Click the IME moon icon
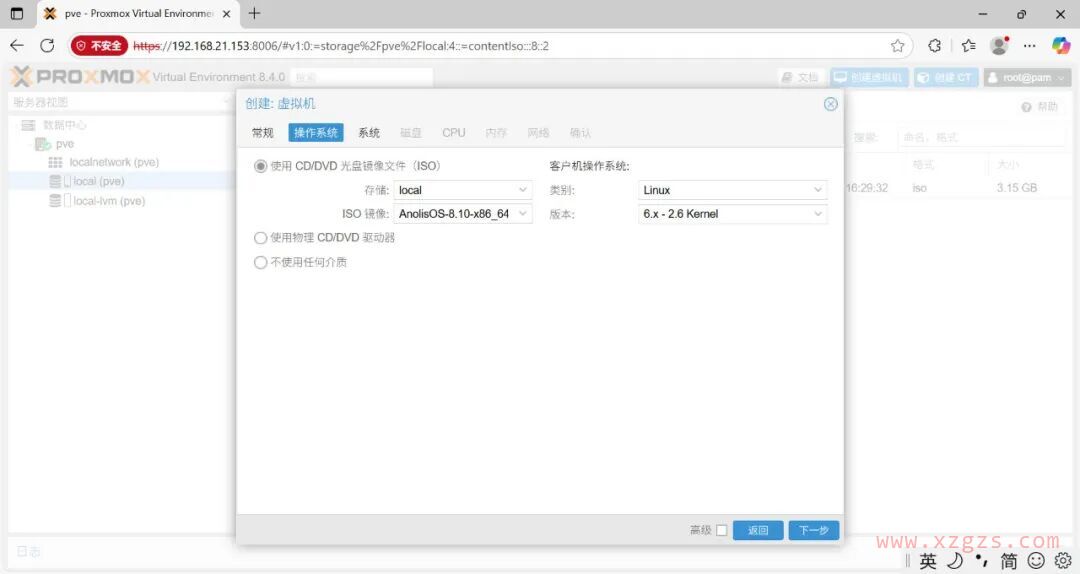Viewport: 1080px width, 574px height. (955, 561)
